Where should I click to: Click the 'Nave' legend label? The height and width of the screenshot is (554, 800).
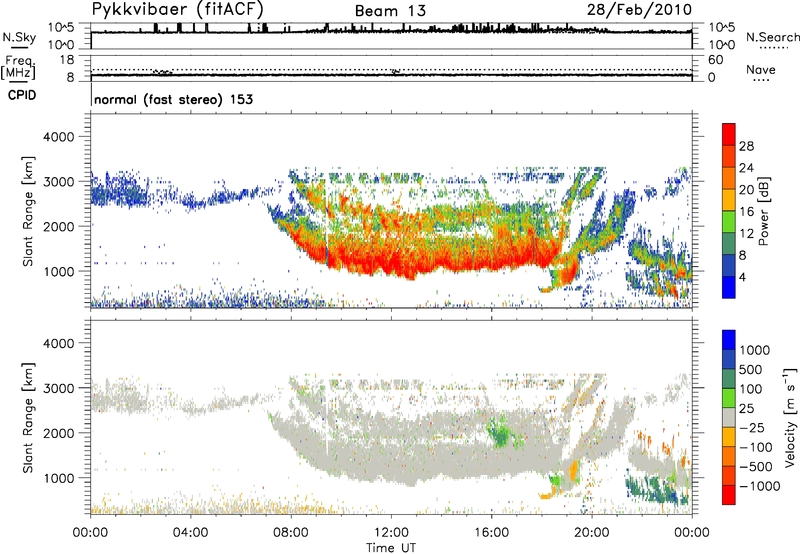[x=761, y=70]
